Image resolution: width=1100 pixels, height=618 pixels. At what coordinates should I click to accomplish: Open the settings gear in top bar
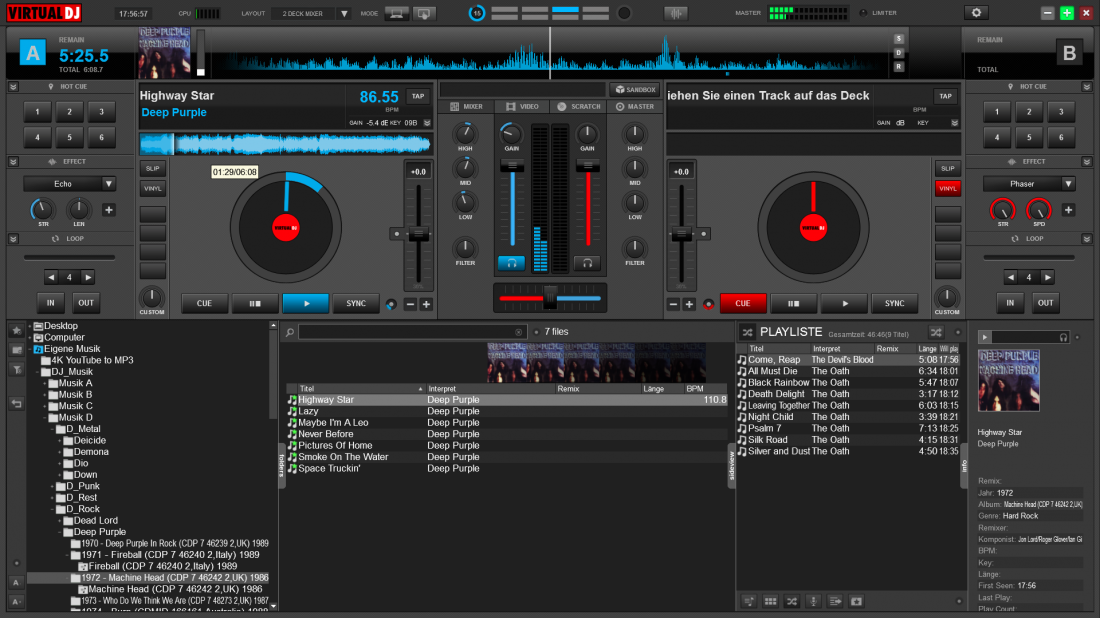pyautogui.click(x=976, y=13)
